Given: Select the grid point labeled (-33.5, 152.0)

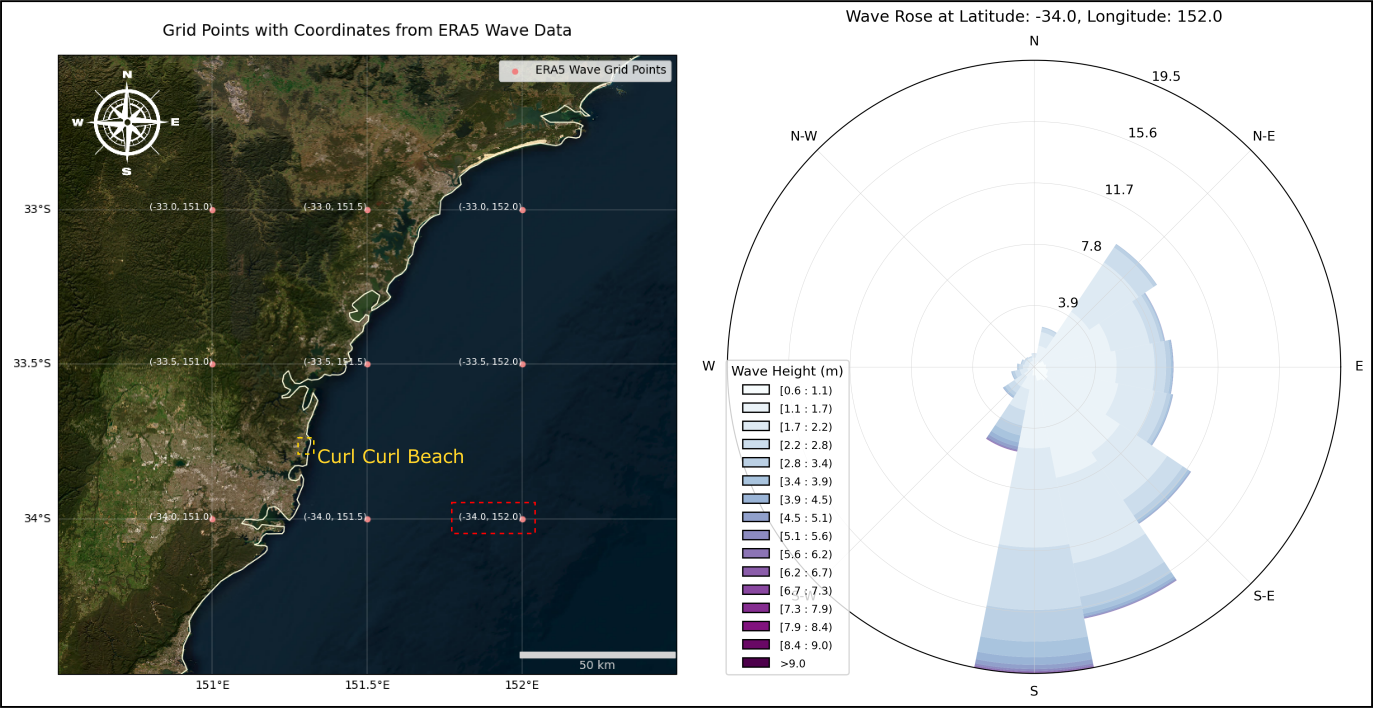Looking at the screenshot, I should pos(522,363).
